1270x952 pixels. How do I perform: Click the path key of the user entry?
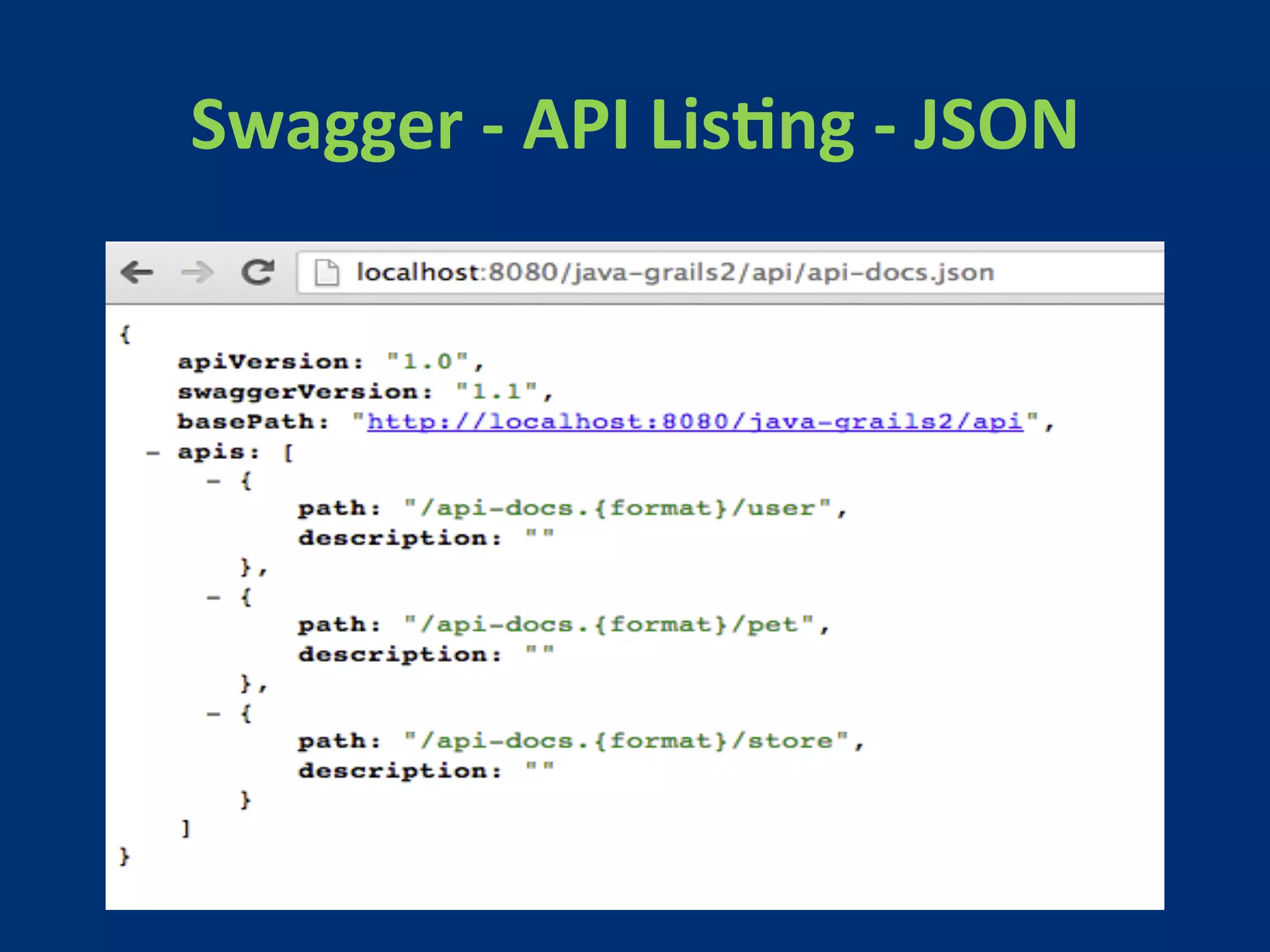(x=339, y=509)
